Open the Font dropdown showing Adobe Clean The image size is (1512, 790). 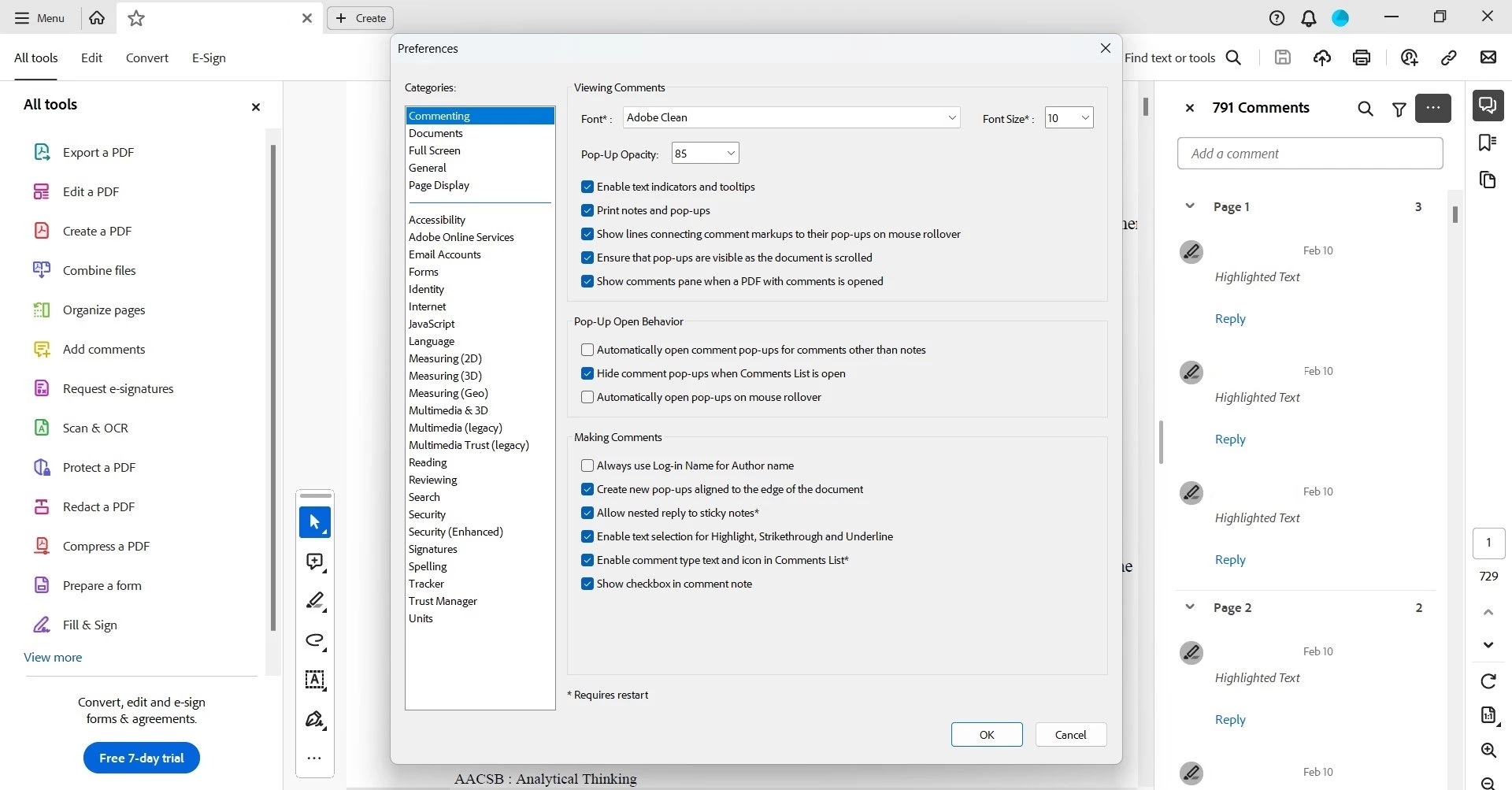click(x=791, y=117)
